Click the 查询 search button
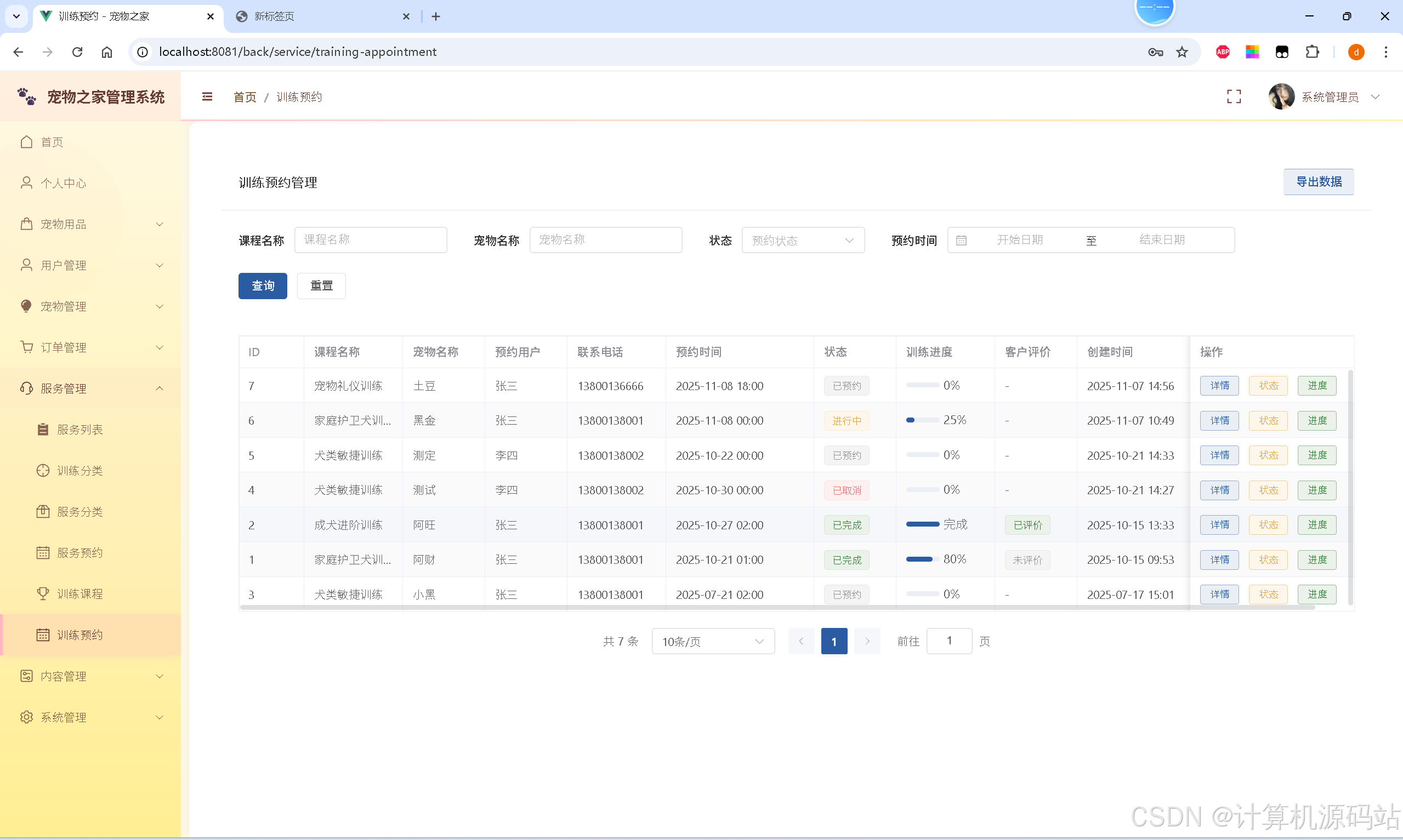The width and height of the screenshot is (1403, 840). (263, 286)
